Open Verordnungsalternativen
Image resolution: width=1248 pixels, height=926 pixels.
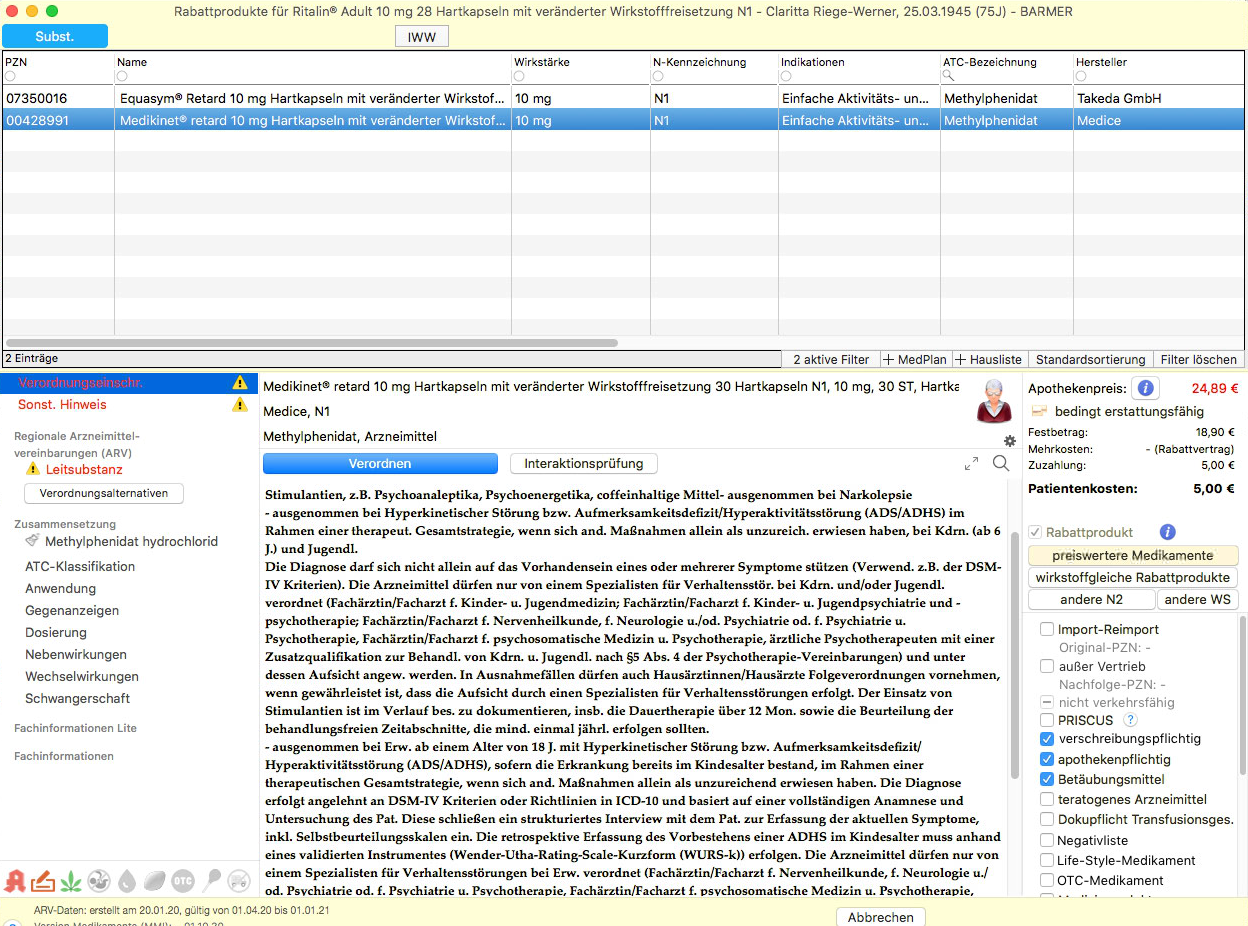104,493
